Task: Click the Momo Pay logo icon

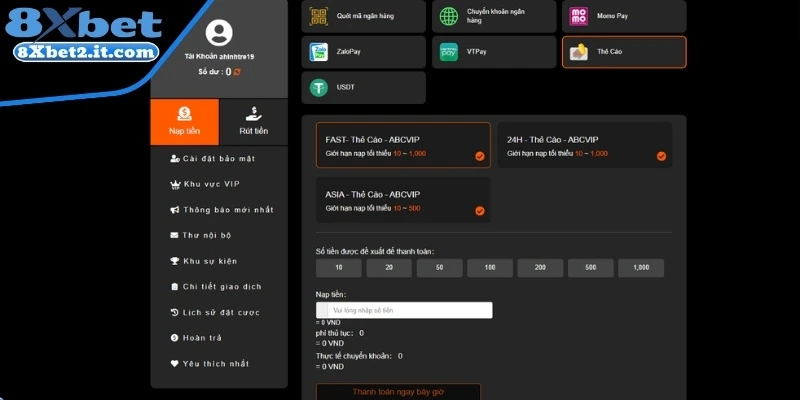Action: (x=579, y=16)
